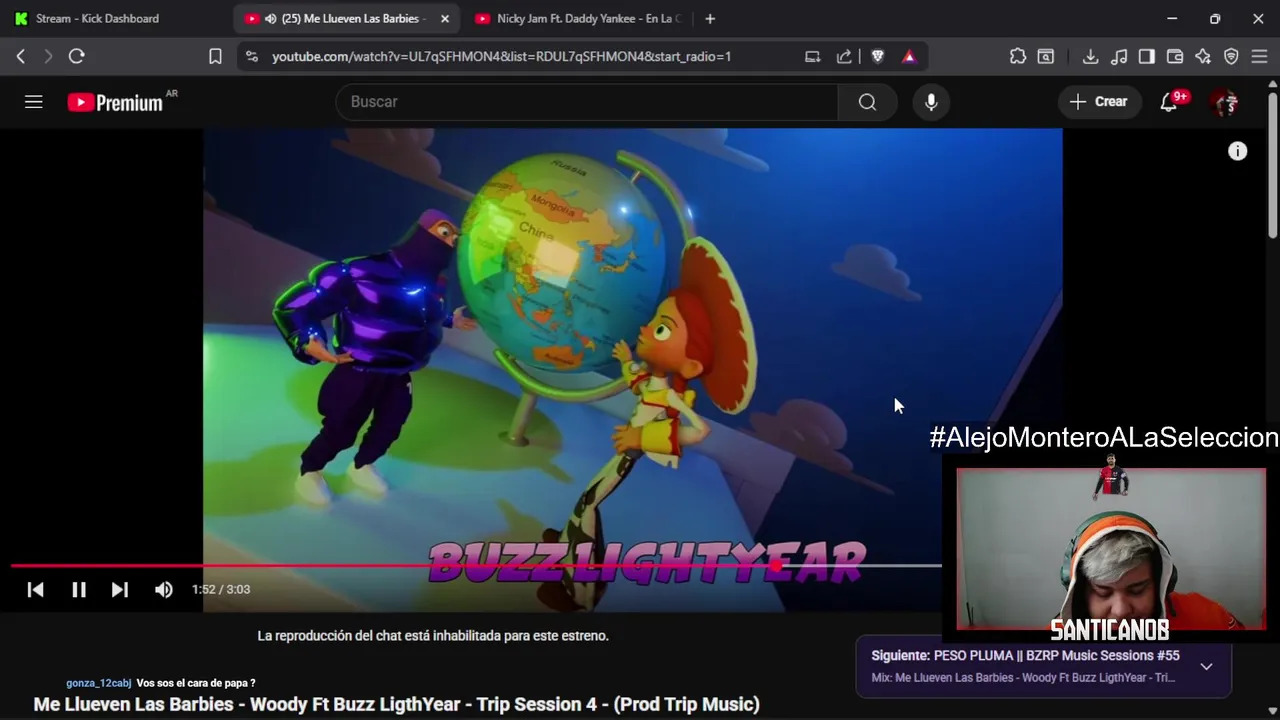
Task: Go back in browser history
Action: point(21,57)
